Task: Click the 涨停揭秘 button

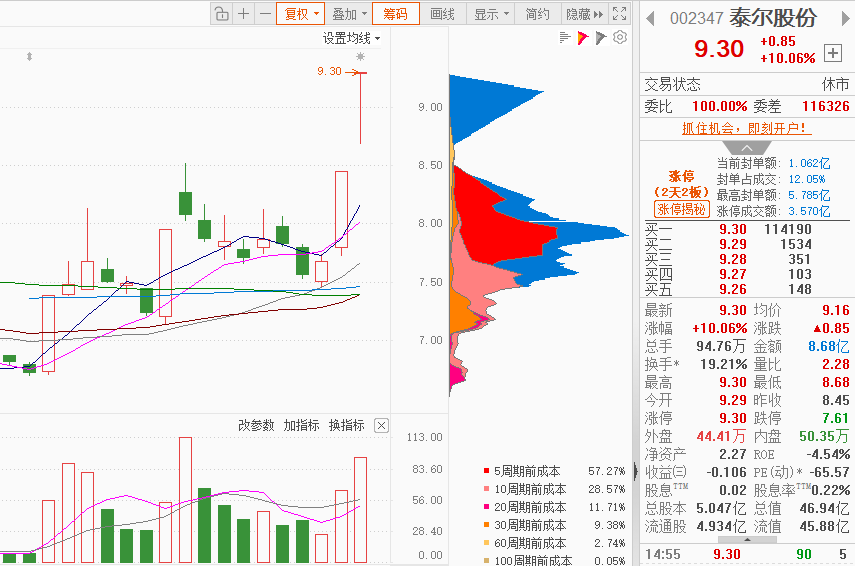Action: [x=682, y=209]
